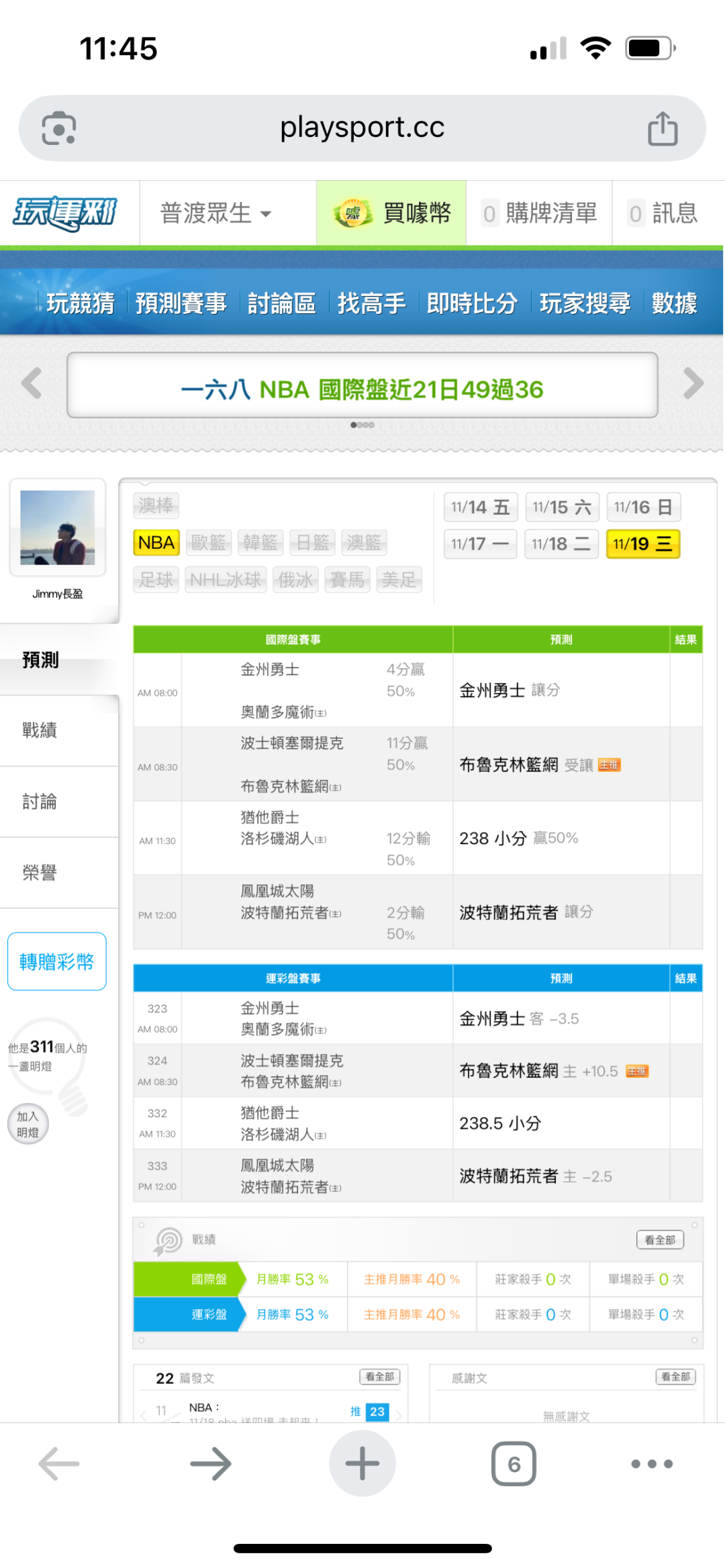
Task: Click 看全部 in the 戰績 panel
Action: pyautogui.click(x=659, y=1239)
